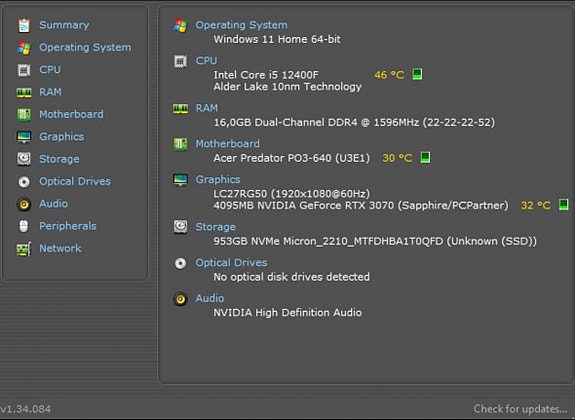Switch to the Operating System sidebar item
The height and width of the screenshot is (420, 575).
tap(85, 47)
